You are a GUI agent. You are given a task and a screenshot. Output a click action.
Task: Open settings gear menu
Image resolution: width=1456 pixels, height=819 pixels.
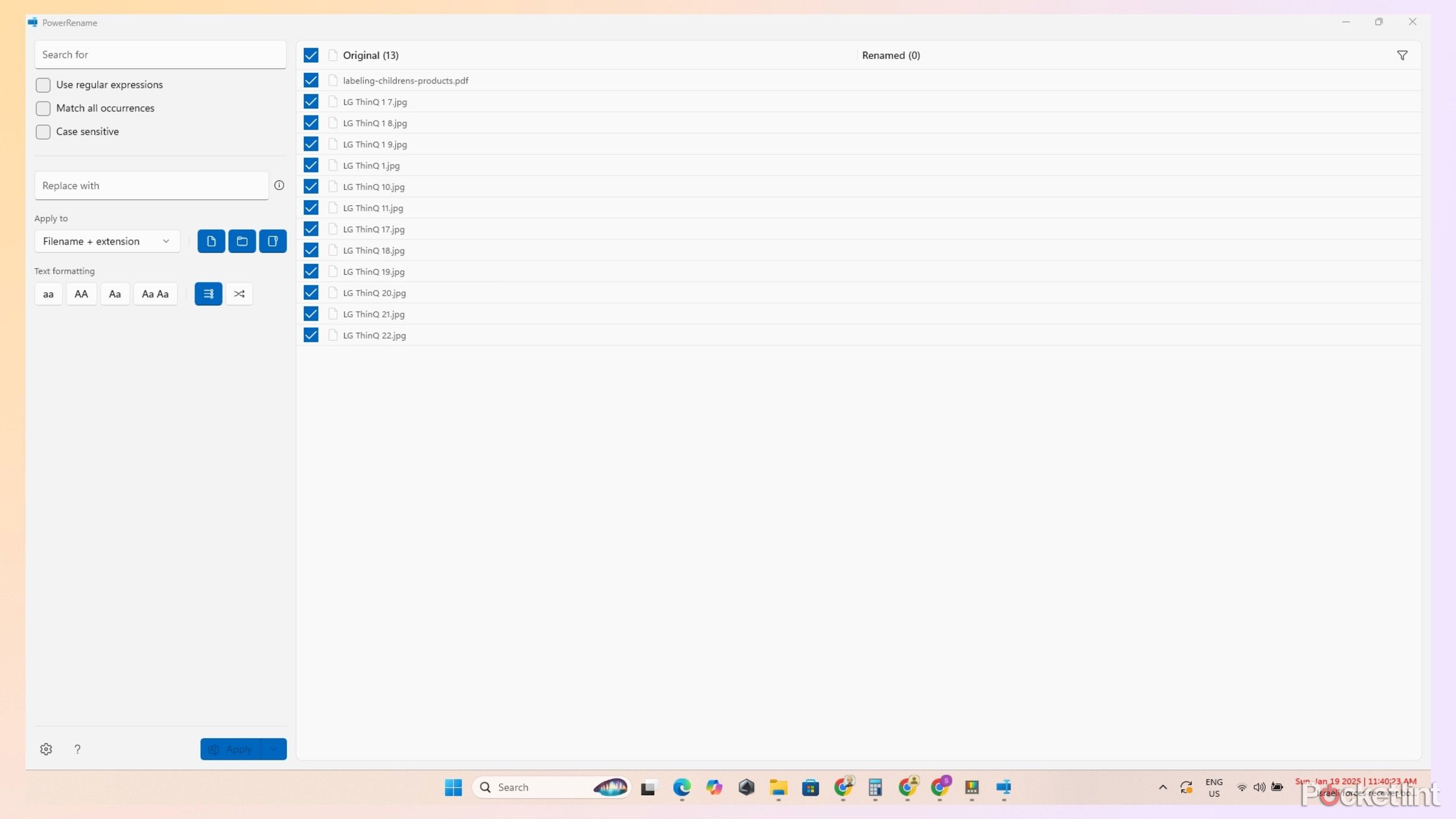[x=46, y=749]
